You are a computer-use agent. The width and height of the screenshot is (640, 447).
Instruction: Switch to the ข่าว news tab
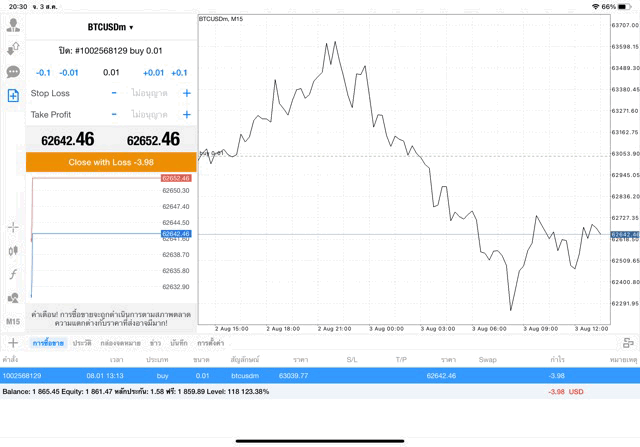pos(155,343)
